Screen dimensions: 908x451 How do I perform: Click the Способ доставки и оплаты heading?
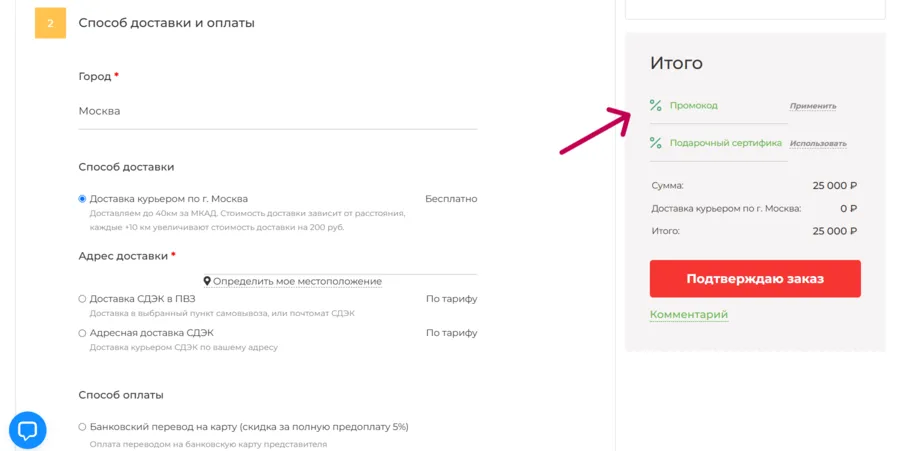coord(167,23)
